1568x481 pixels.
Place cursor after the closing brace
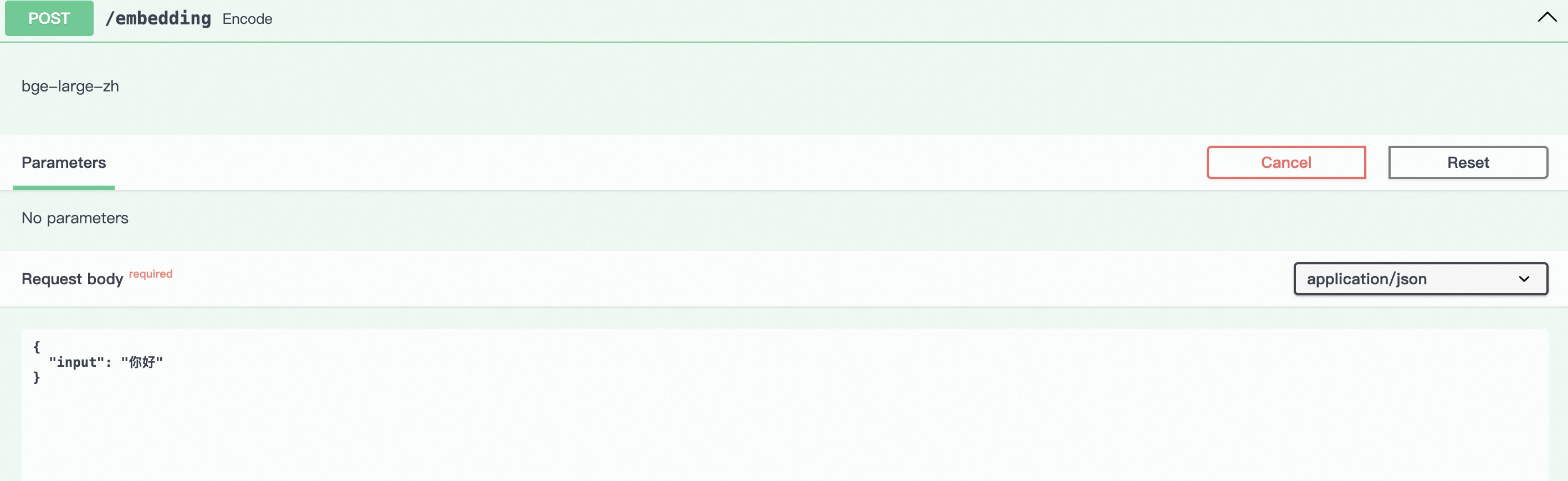tap(42, 377)
